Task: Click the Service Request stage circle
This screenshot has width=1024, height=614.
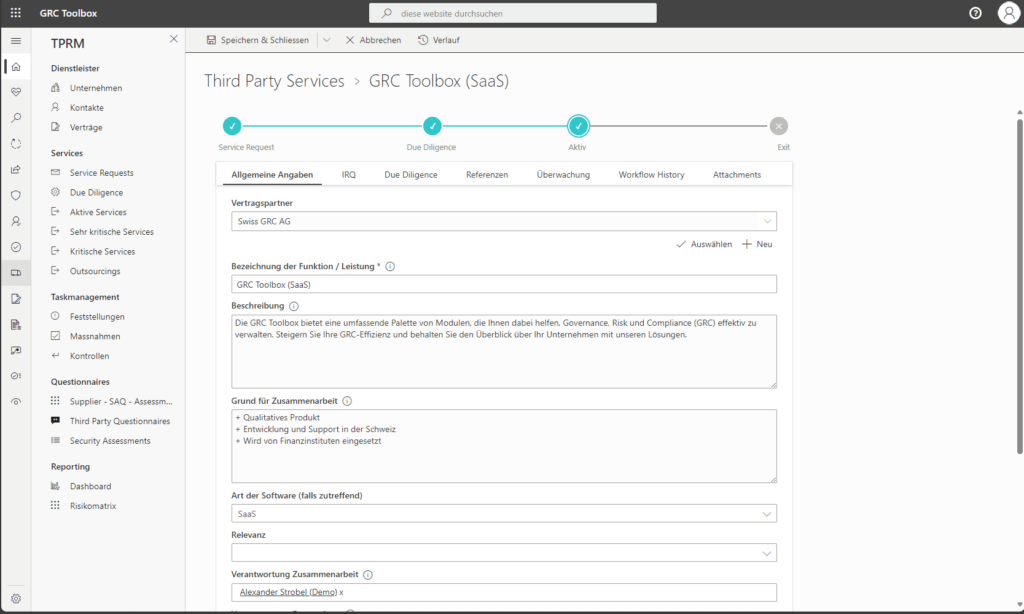Action: [232, 125]
